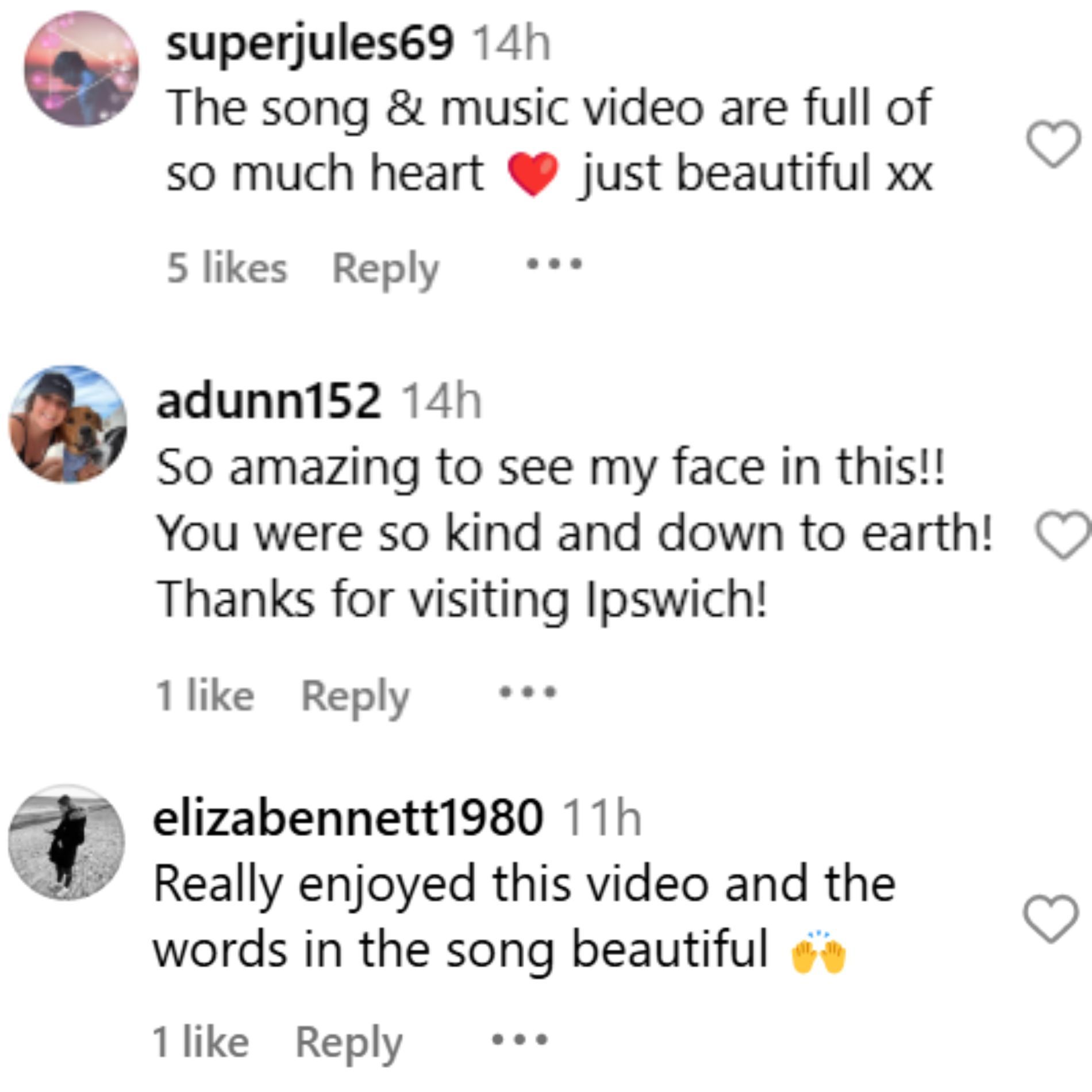Click the 11h timestamp on elizabennett1980's comment

[601, 818]
